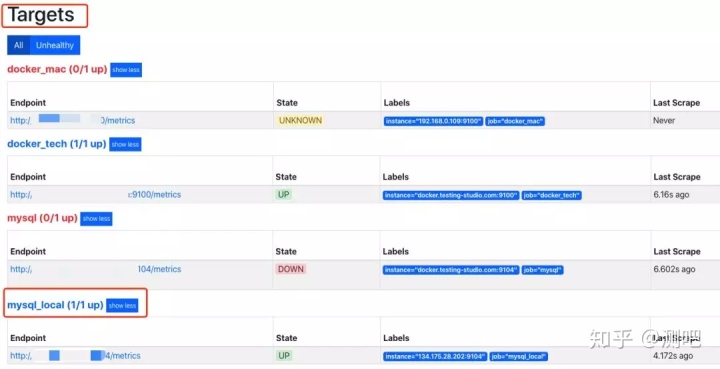
Task: Show only Unhealthy targets
Action: tap(55, 45)
